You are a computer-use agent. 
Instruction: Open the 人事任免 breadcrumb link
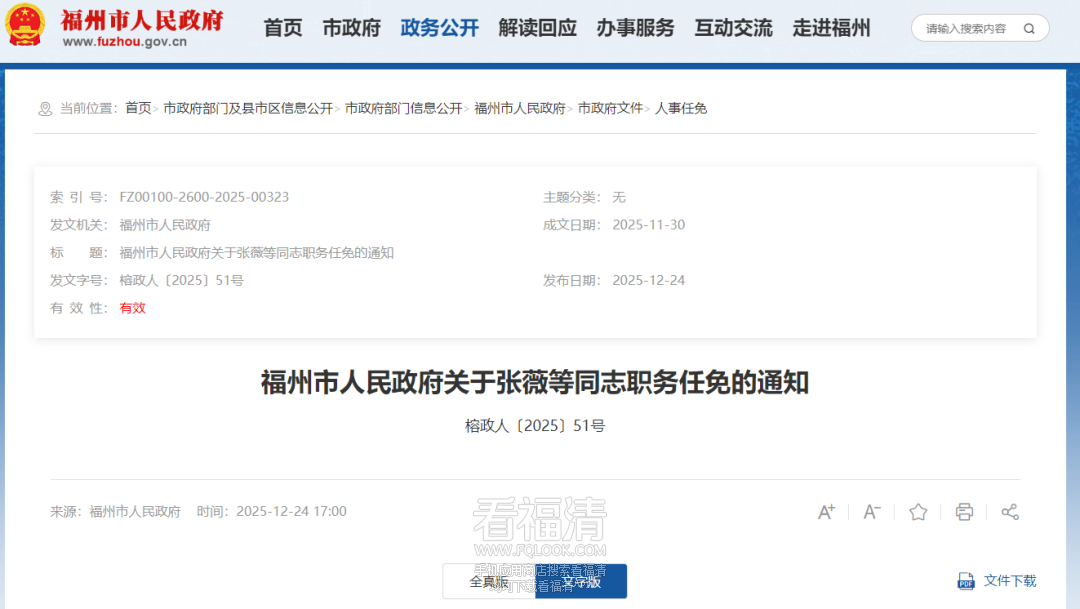(x=681, y=108)
